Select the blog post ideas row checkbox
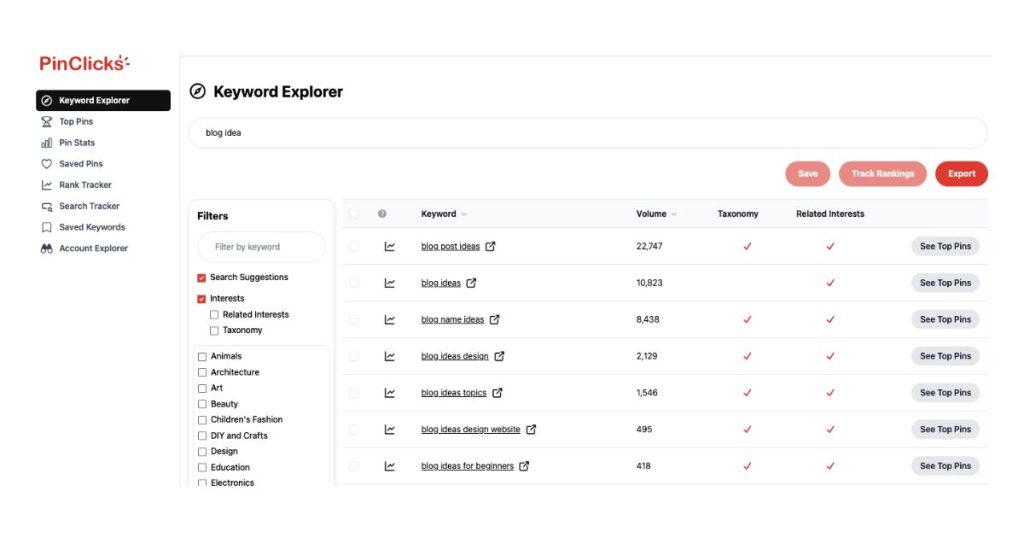Image resolution: width=1024 pixels, height=538 pixels. pos(354,247)
